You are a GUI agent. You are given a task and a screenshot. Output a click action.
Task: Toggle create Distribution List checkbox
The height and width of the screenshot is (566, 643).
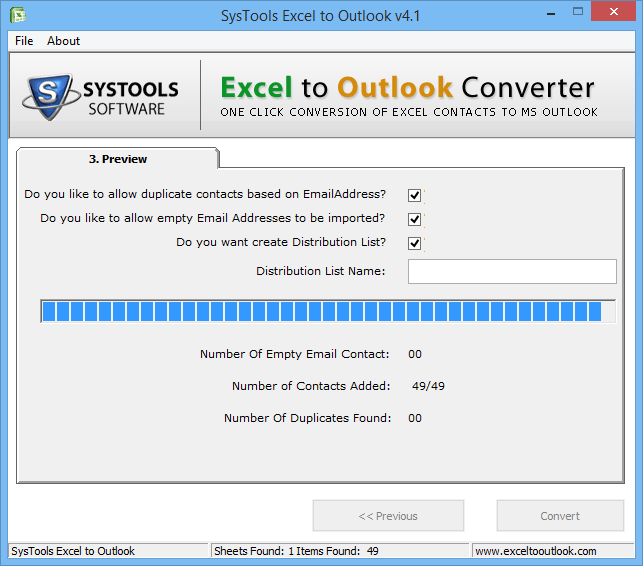coord(414,243)
